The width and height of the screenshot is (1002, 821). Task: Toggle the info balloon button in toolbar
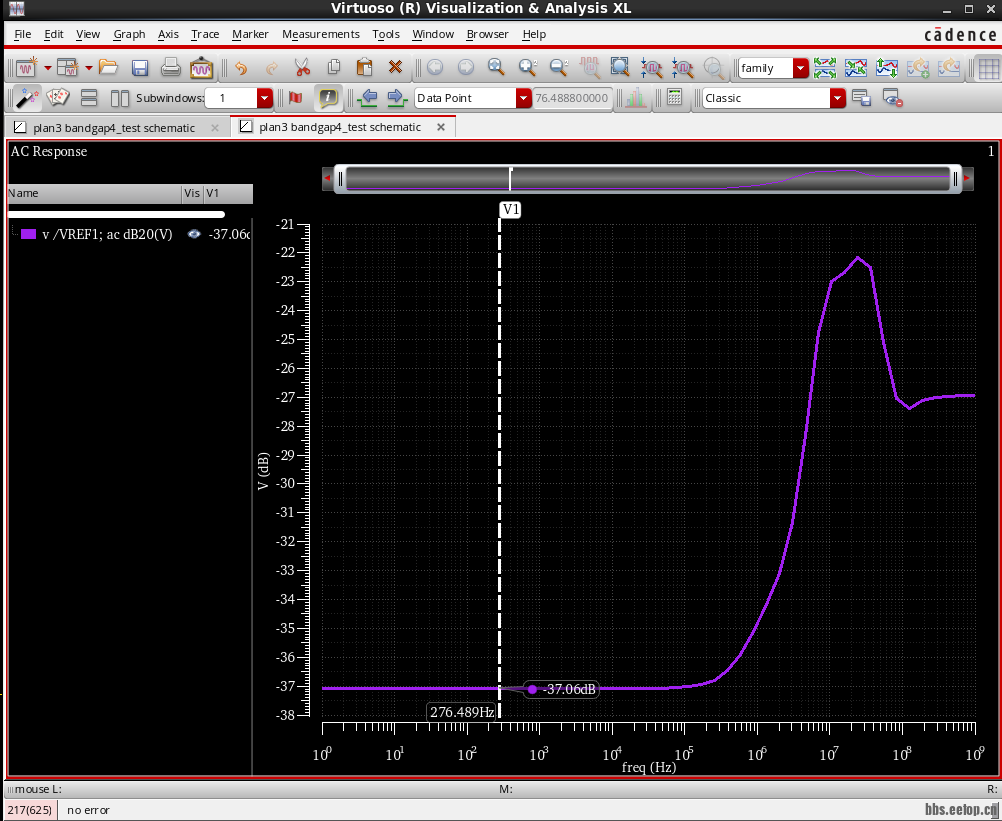click(x=327, y=98)
